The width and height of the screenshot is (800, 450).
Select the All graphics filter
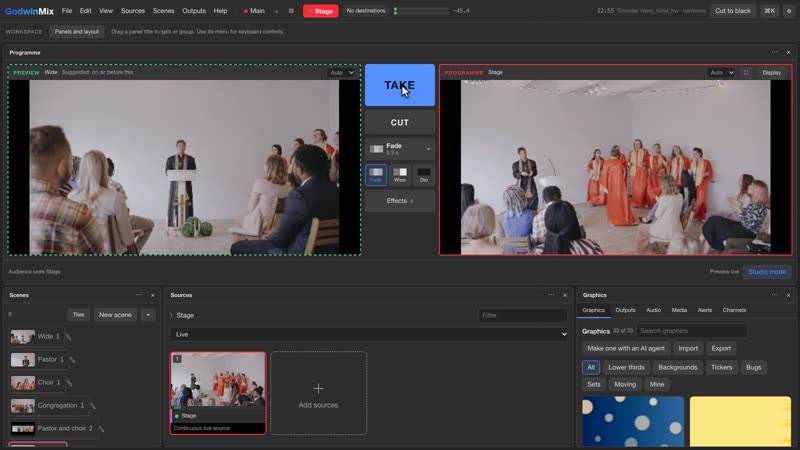pyautogui.click(x=591, y=367)
